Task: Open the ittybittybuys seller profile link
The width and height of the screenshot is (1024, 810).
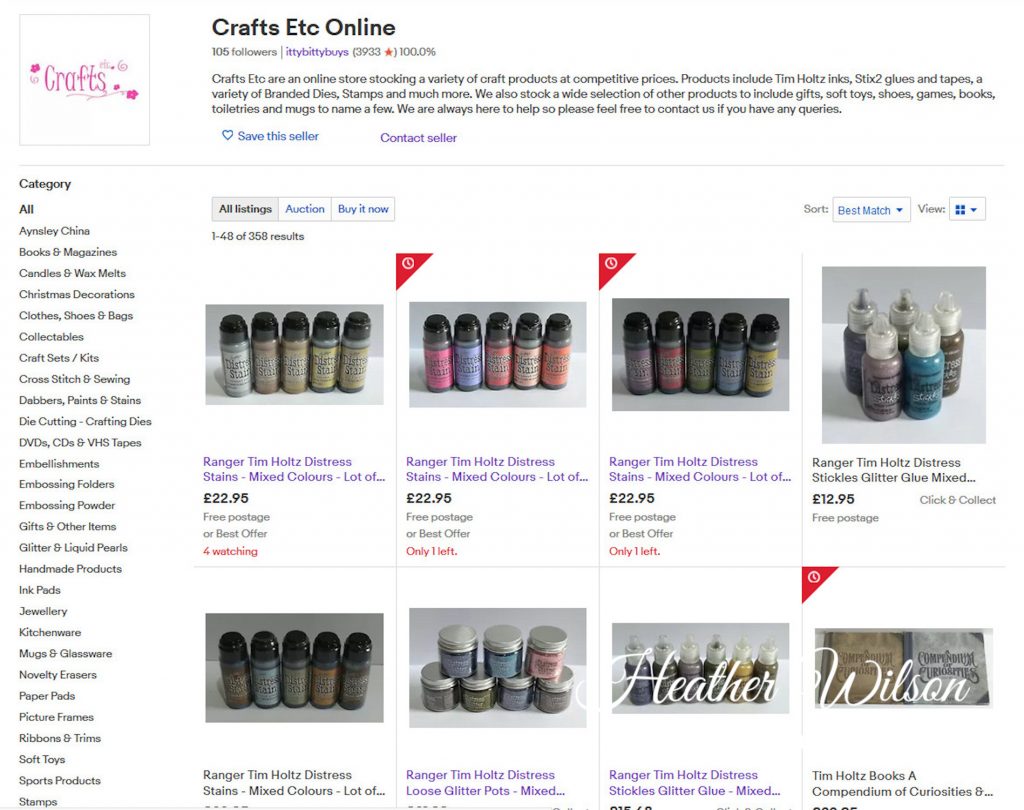Action: pyautogui.click(x=317, y=52)
